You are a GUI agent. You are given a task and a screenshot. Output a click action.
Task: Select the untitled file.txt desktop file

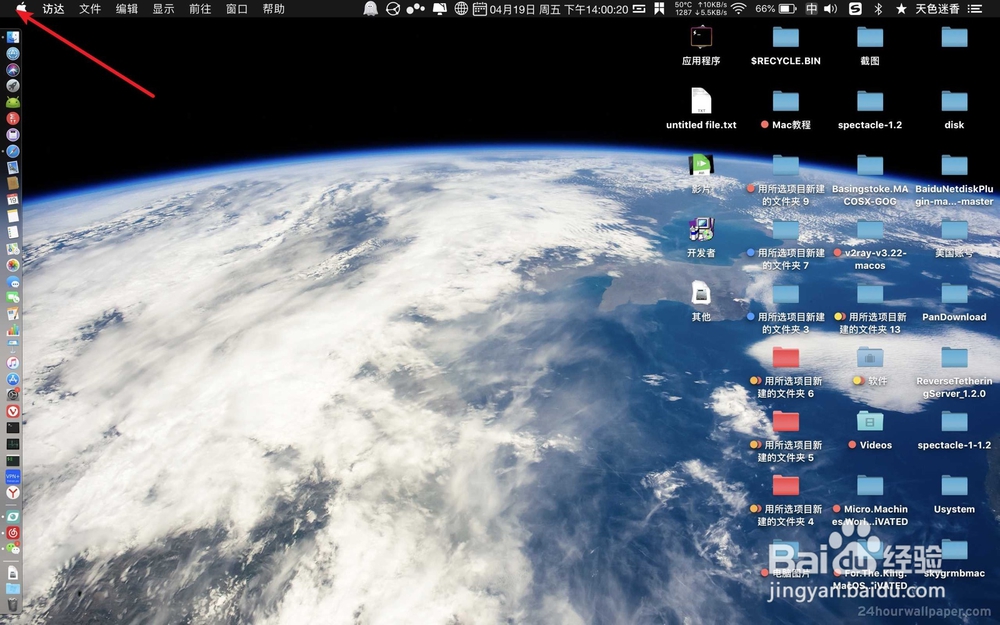tap(701, 109)
